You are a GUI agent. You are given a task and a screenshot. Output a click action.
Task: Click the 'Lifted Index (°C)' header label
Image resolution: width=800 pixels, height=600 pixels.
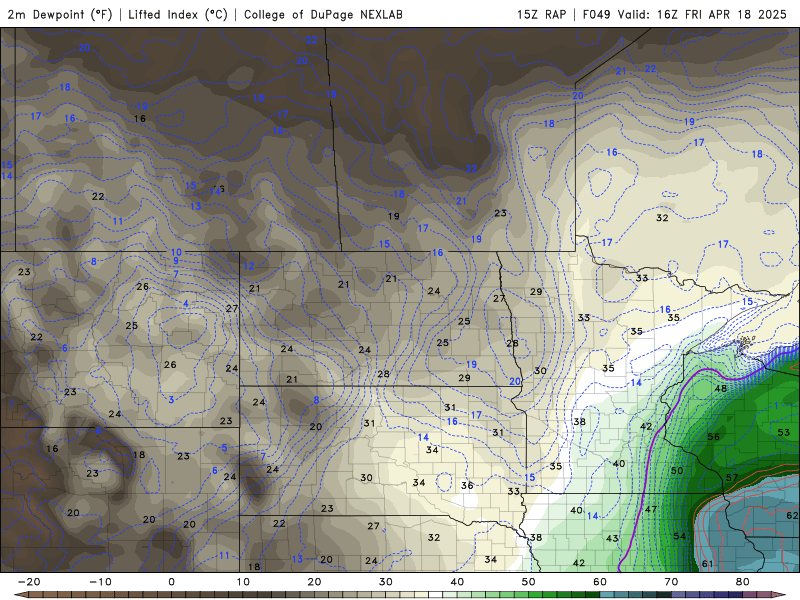point(178,14)
